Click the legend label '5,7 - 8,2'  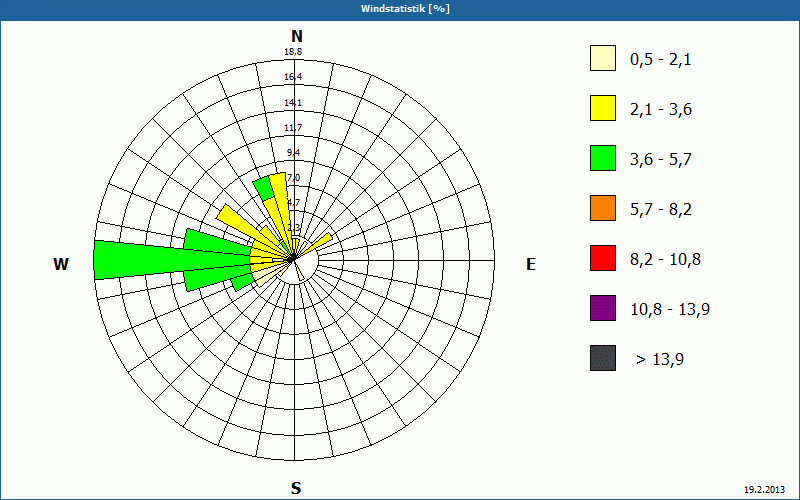[x=661, y=210]
